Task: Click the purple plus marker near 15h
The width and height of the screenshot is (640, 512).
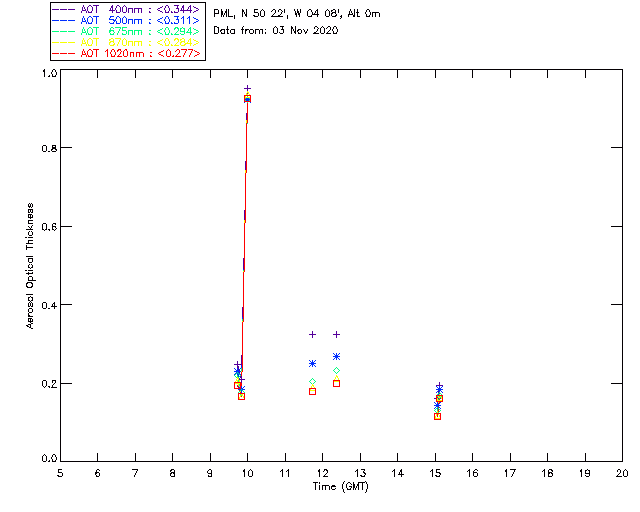Action: pos(440,385)
